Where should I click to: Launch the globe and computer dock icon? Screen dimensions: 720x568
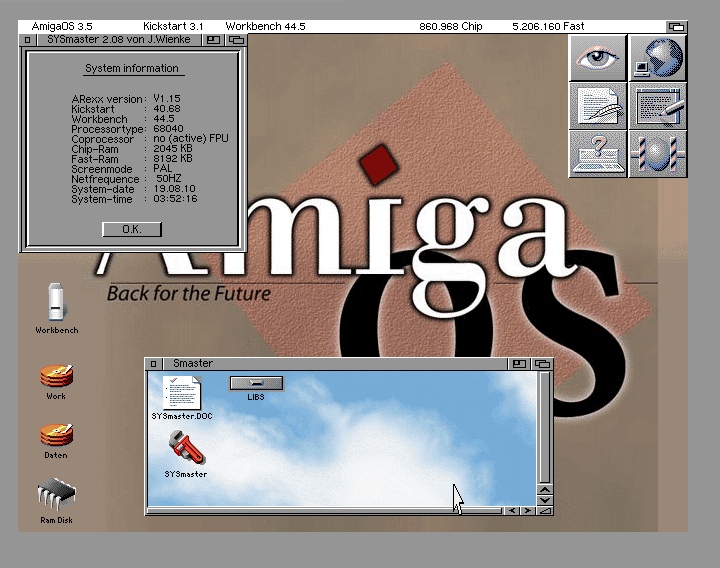coord(658,58)
